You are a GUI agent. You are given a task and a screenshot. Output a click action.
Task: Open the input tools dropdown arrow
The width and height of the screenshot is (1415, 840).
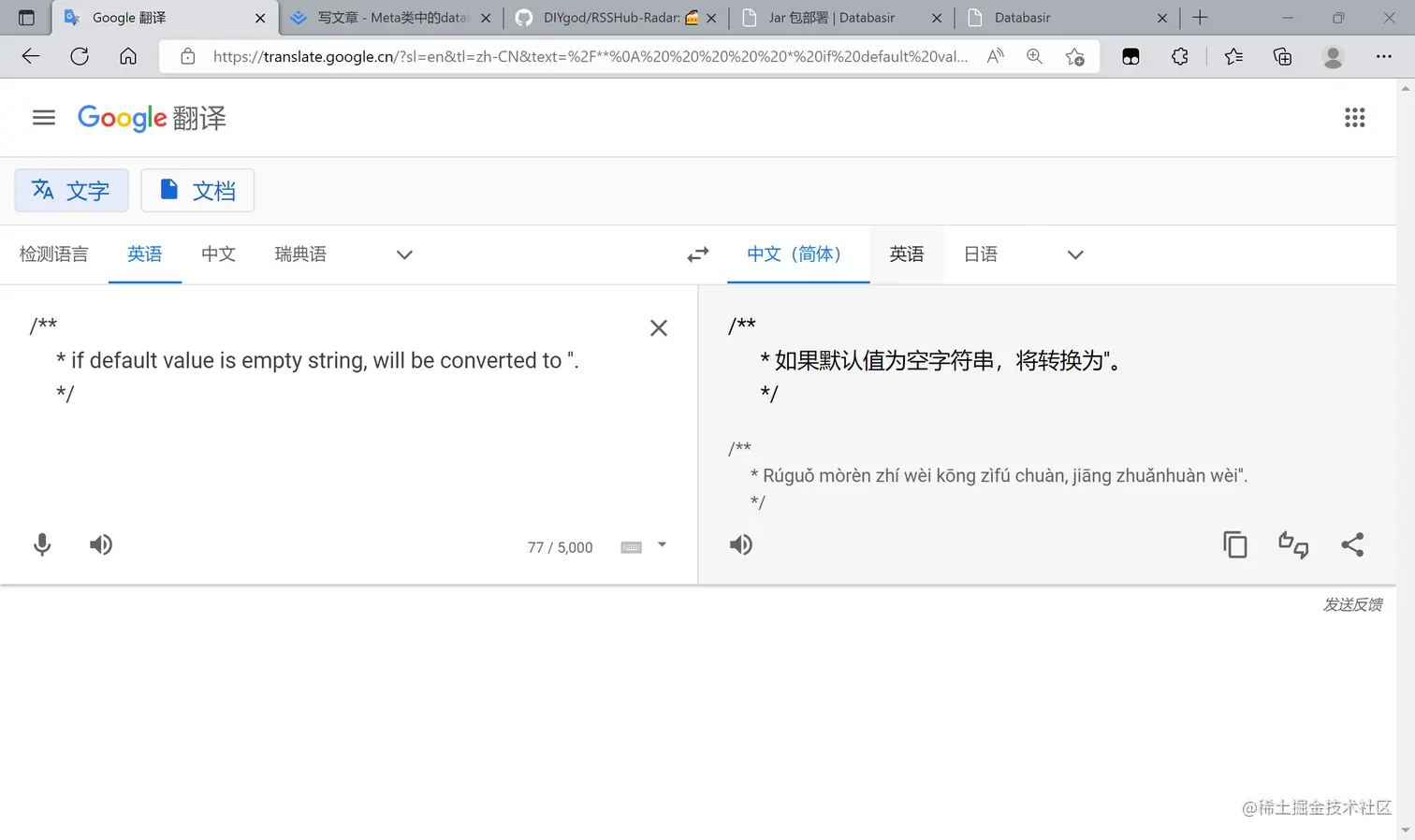click(662, 544)
